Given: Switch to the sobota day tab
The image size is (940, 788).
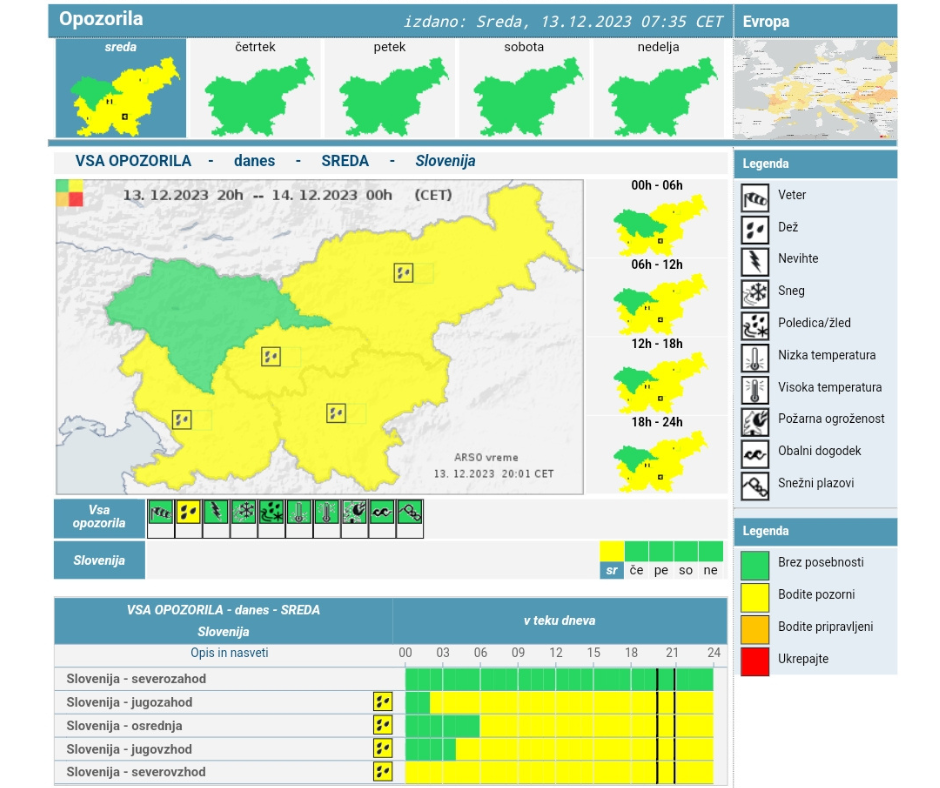Looking at the screenshot, I should [523, 89].
